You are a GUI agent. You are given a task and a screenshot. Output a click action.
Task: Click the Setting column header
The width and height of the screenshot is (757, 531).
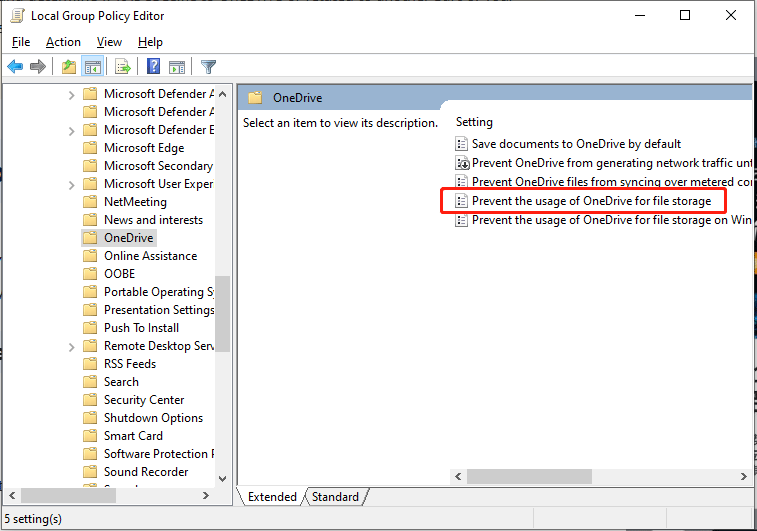coord(474,122)
